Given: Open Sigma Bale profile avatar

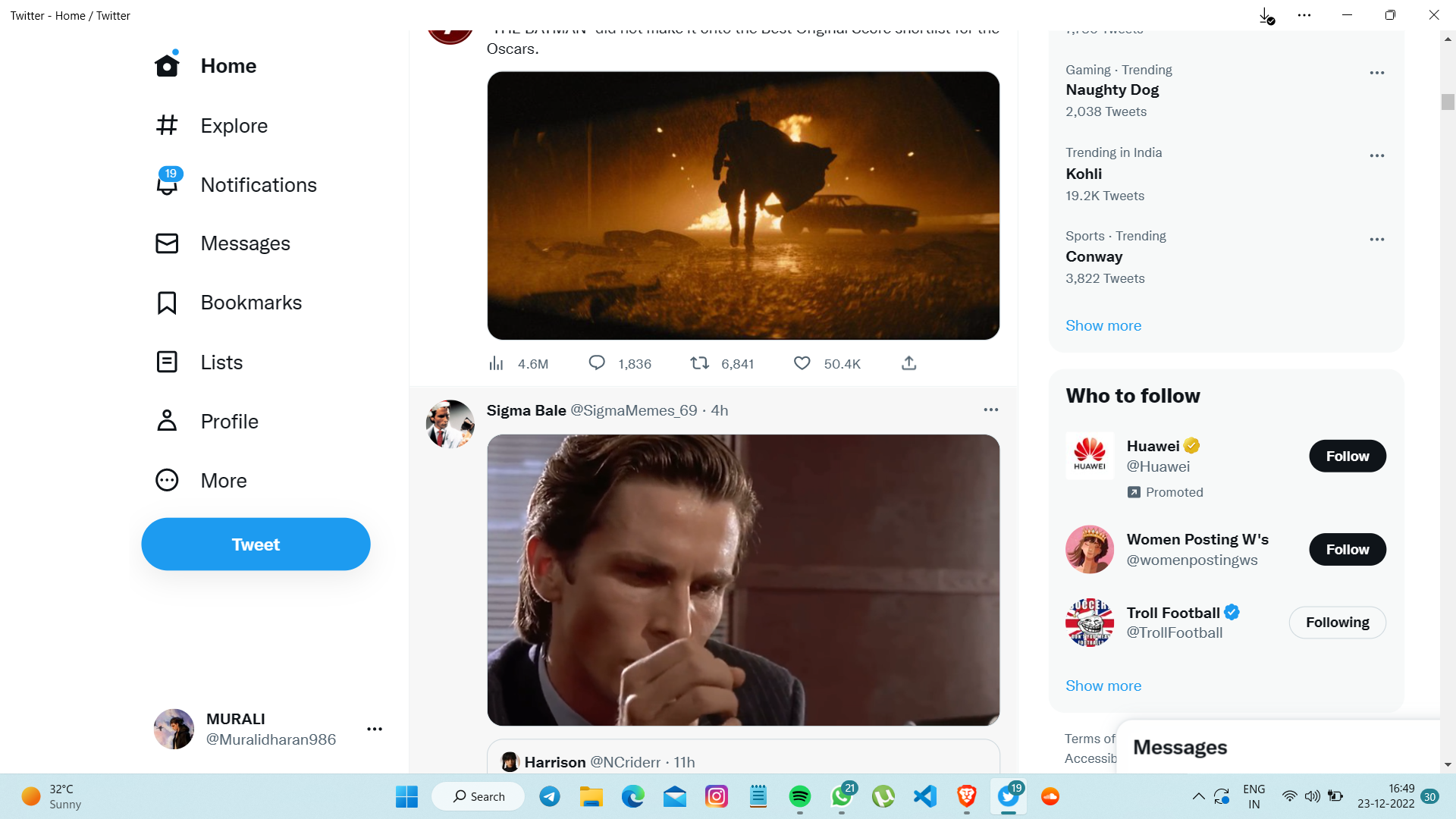Looking at the screenshot, I should coord(450,424).
